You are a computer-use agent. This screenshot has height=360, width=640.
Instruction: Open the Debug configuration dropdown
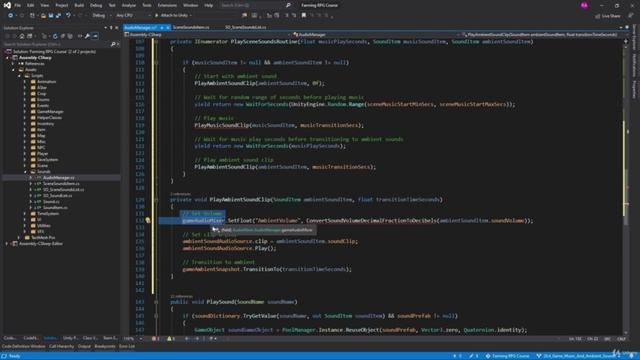click(x=101, y=16)
